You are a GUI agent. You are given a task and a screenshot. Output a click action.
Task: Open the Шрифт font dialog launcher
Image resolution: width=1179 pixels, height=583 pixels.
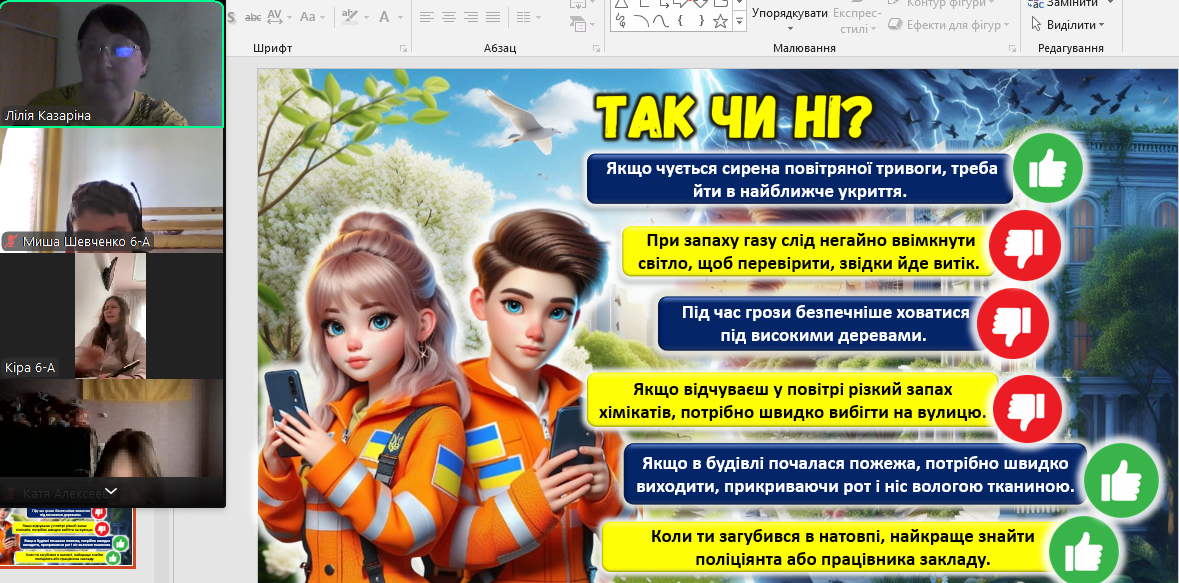[403, 48]
